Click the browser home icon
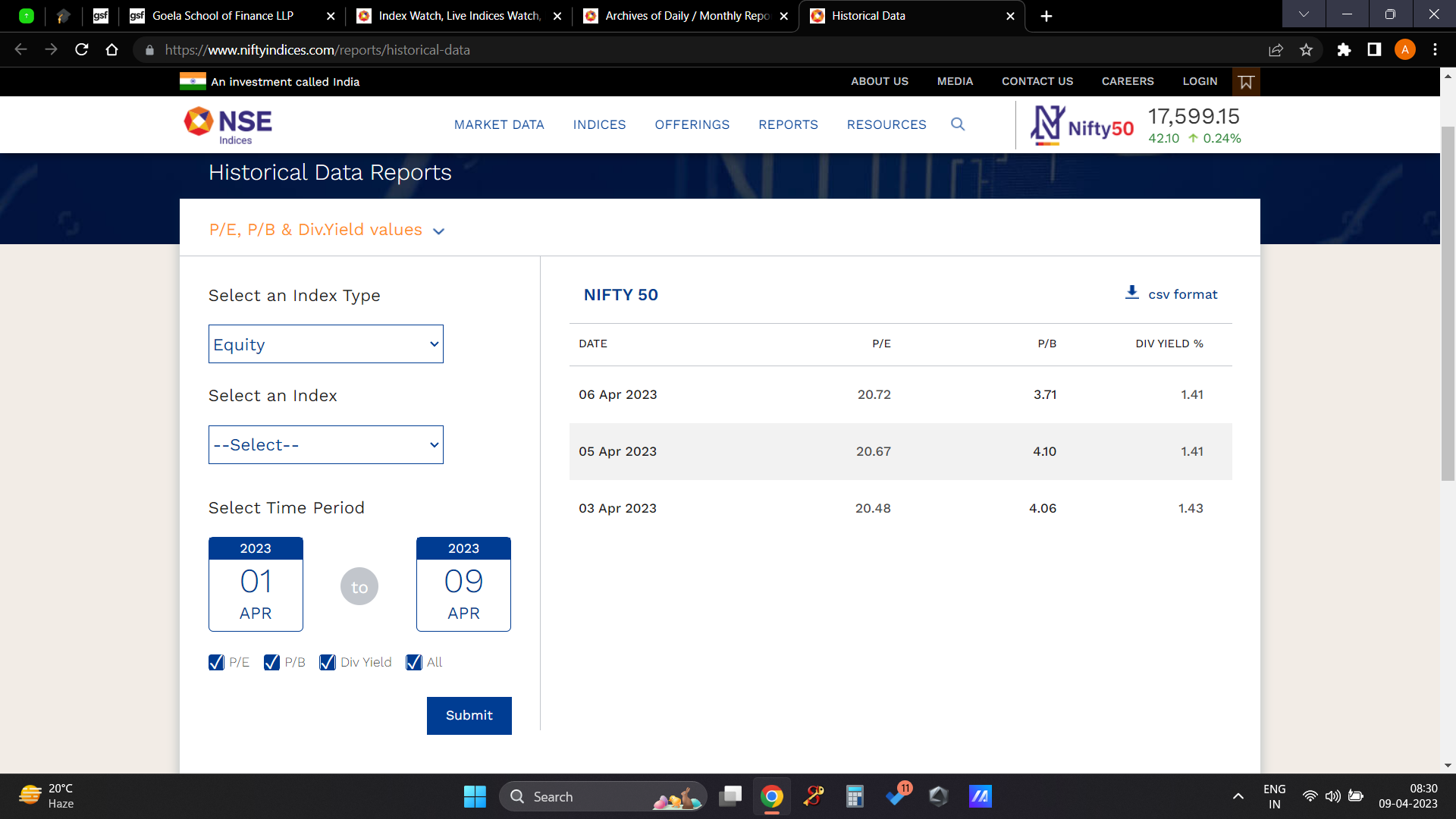This screenshot has width=1456, height=819. [x=112, y=50]
